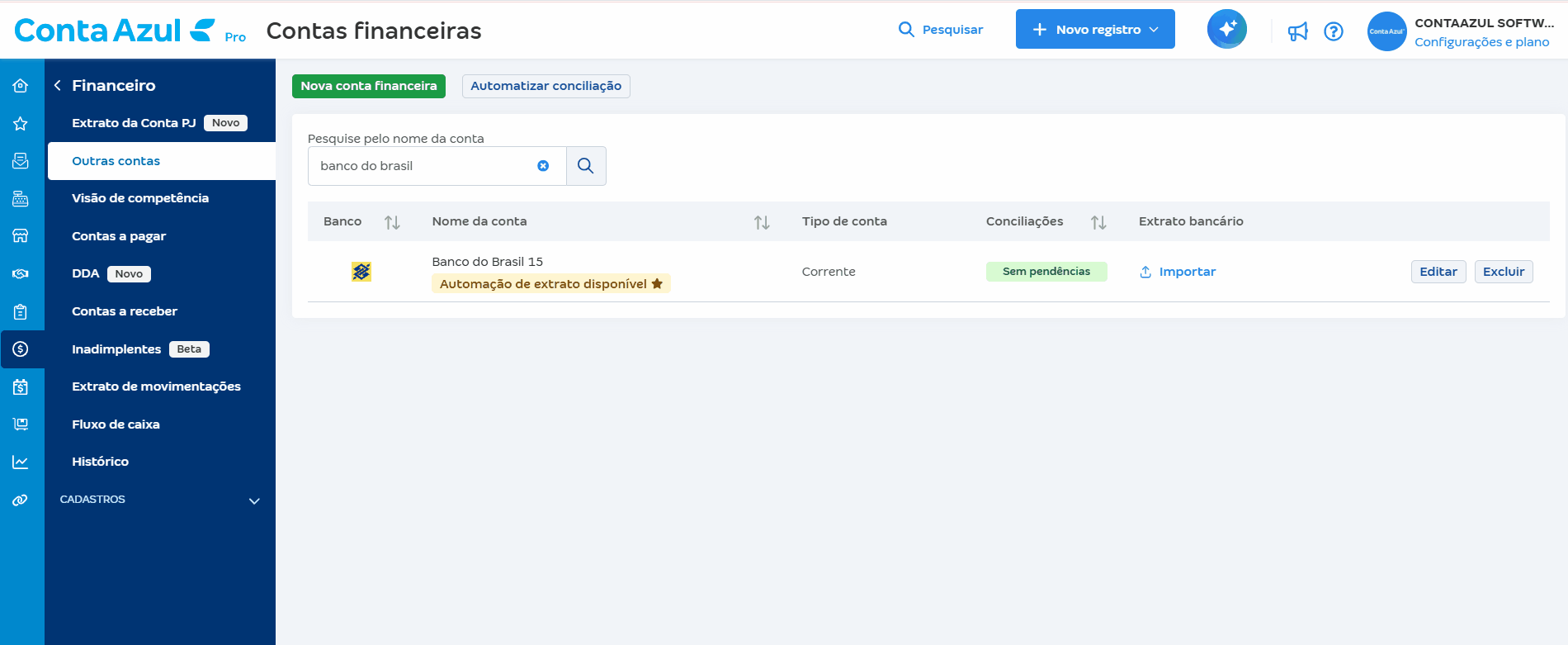Go back using Financeiro chevron
Image resolution: width=1568 pixels, height=645 pixels.
tap(58, 85)
